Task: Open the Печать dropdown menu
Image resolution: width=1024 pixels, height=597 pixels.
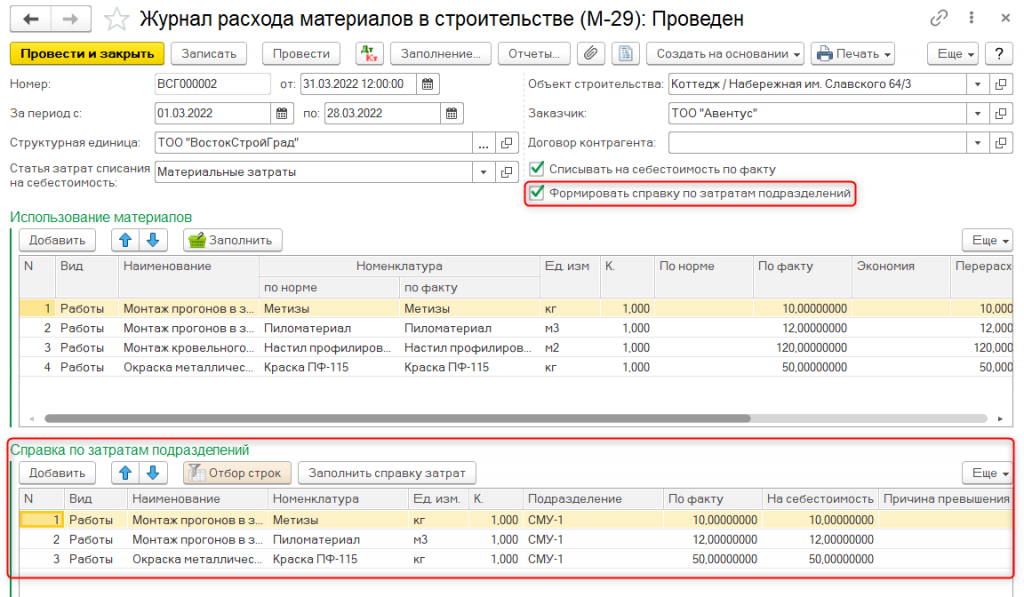Action: (x=852, y=53)
